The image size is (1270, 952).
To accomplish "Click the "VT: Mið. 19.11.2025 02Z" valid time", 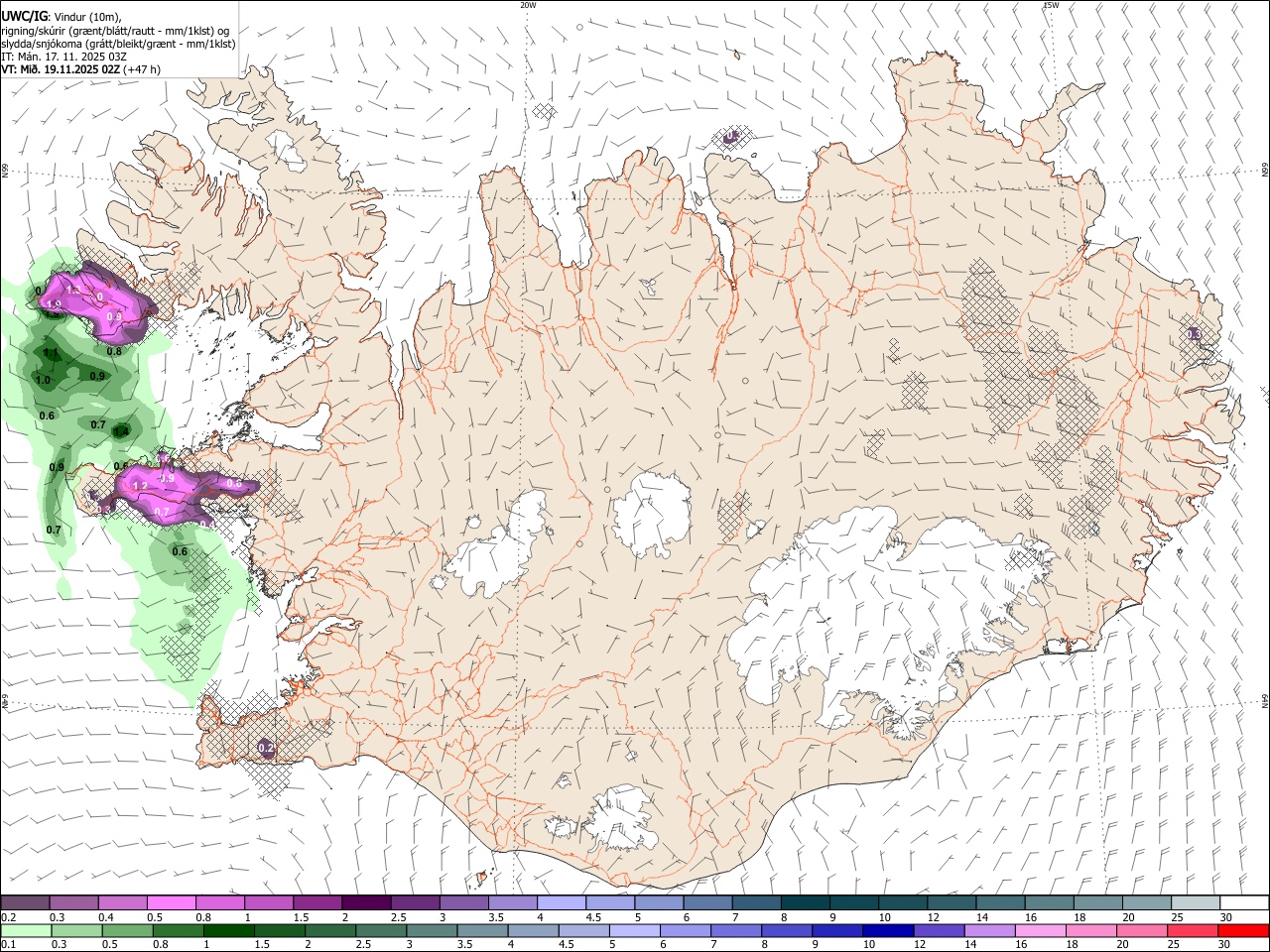I will (x=61, y=69).
